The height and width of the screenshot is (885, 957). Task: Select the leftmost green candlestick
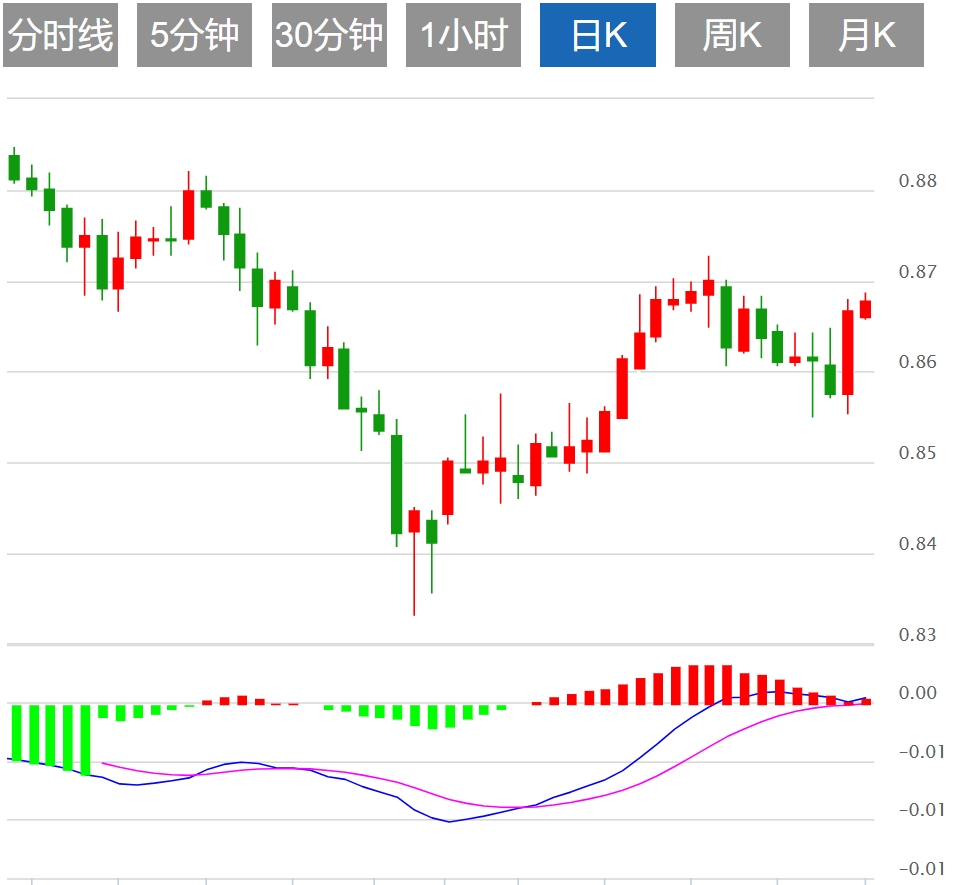point(14,167)
